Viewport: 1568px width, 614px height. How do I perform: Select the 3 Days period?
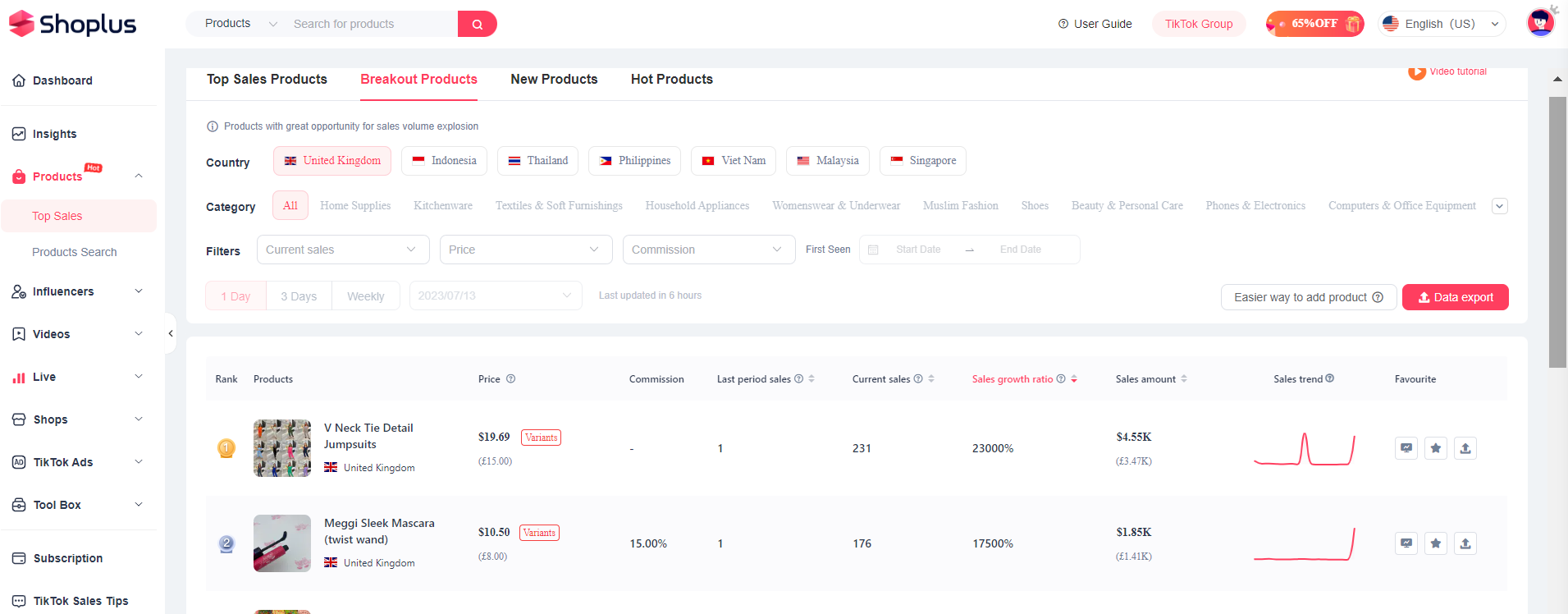(299, 296)
